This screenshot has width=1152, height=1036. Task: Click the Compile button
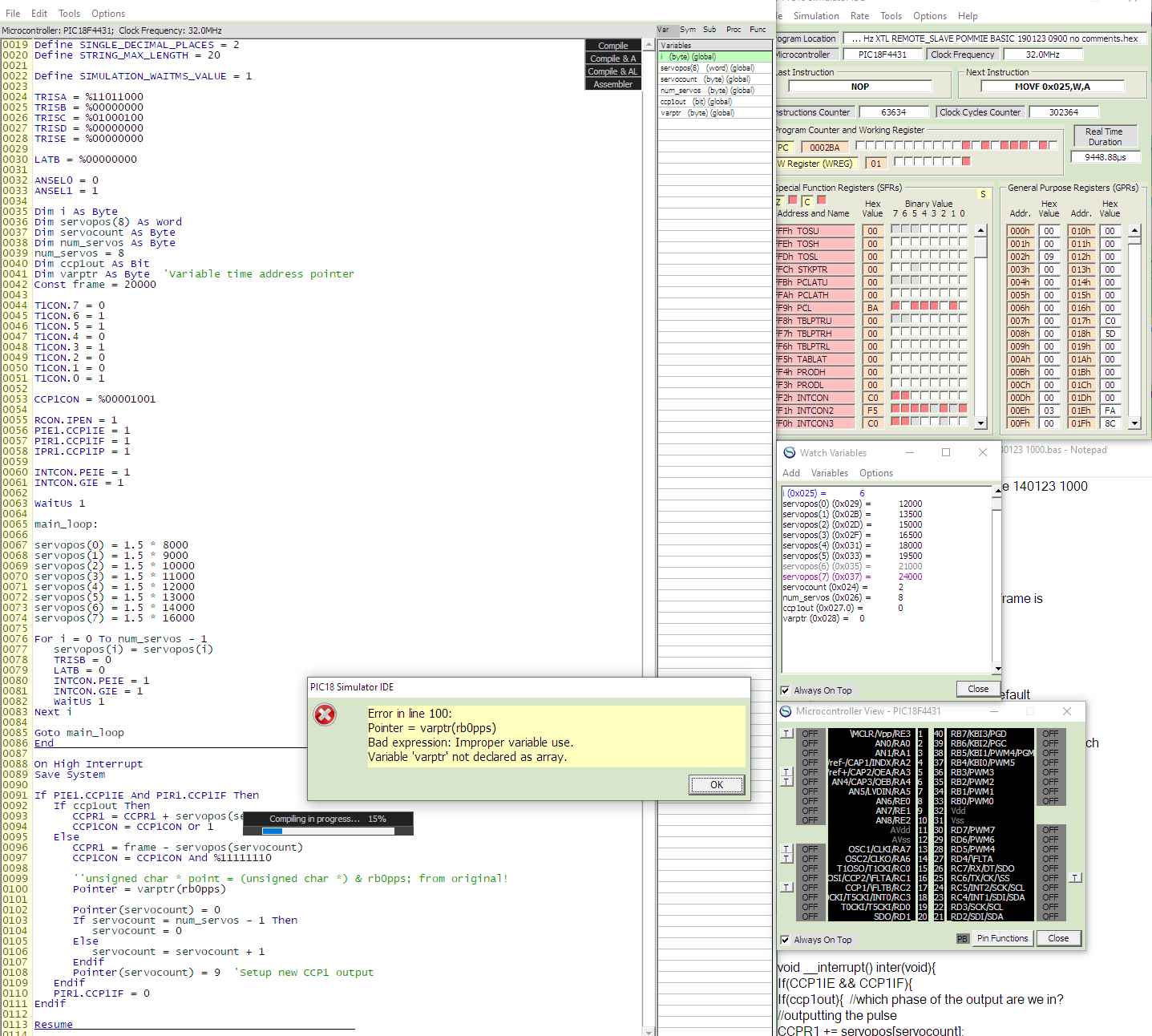click(613, 46)
